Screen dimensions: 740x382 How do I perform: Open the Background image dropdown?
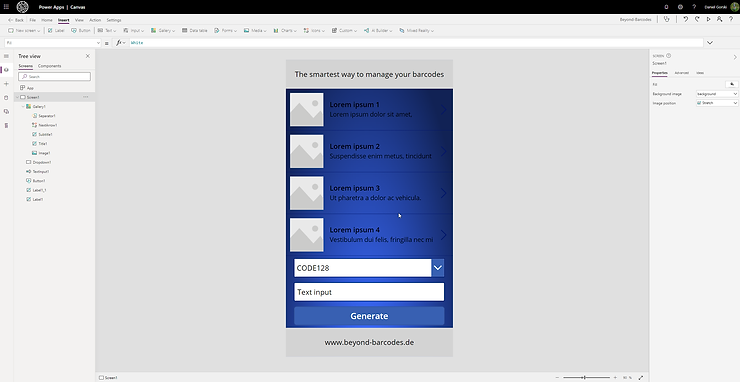point(717,94)
